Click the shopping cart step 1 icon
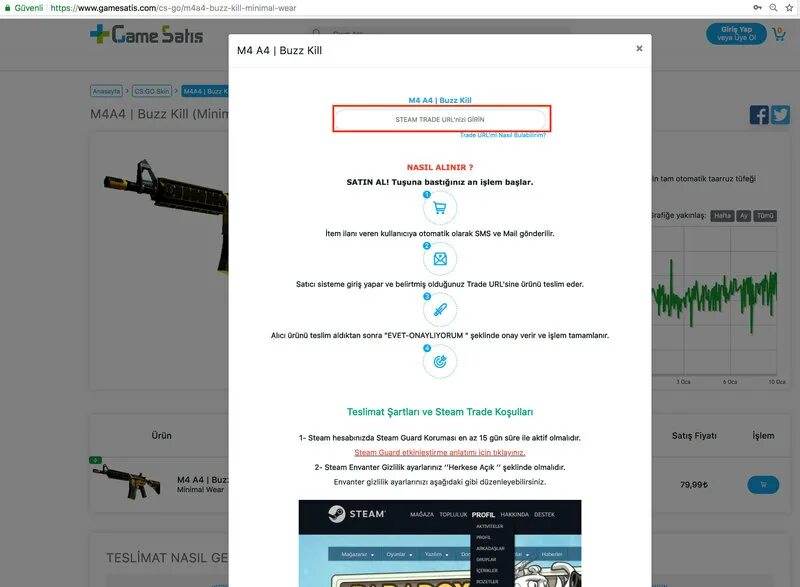 [x=440, y=208]
